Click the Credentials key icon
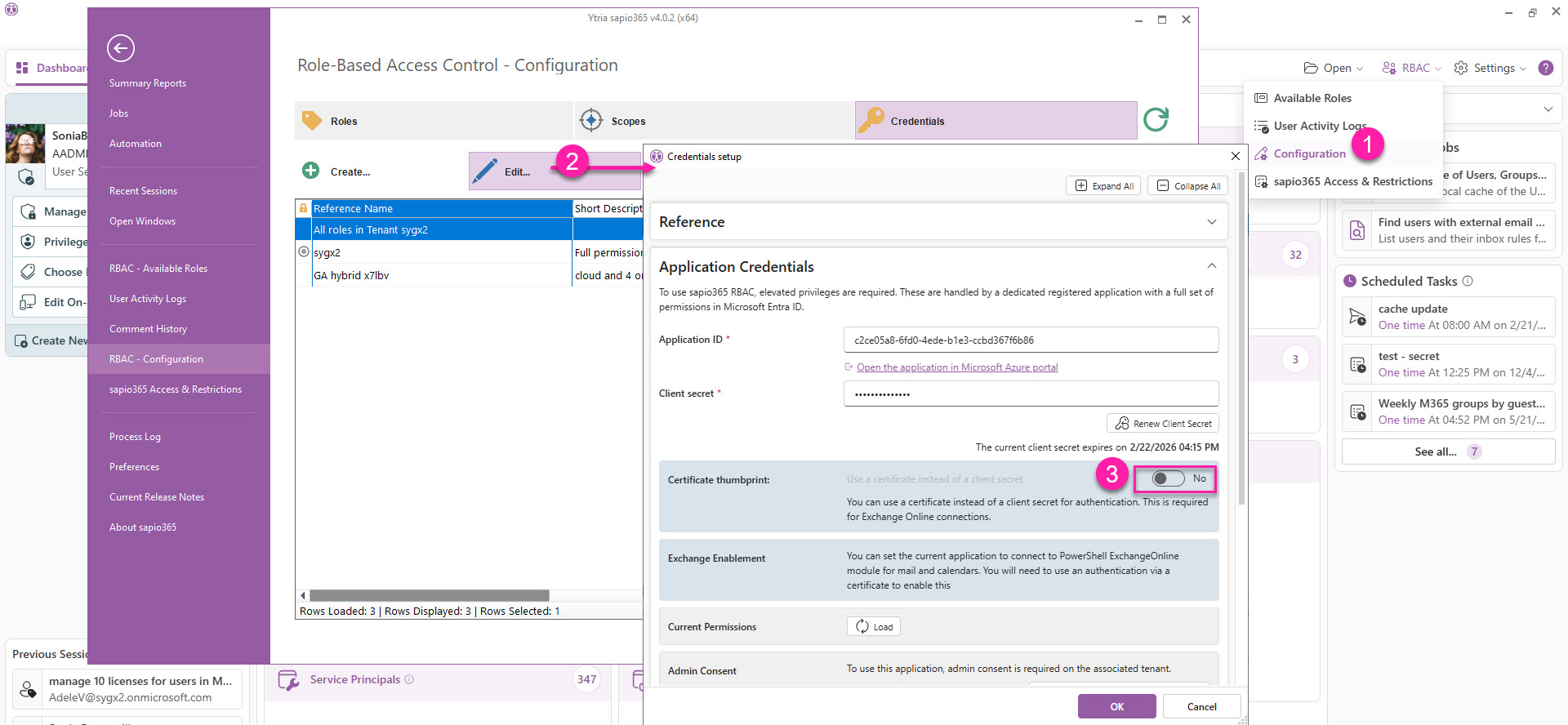The height and width of the screenshot is (725, 1568). pos(871,120)
